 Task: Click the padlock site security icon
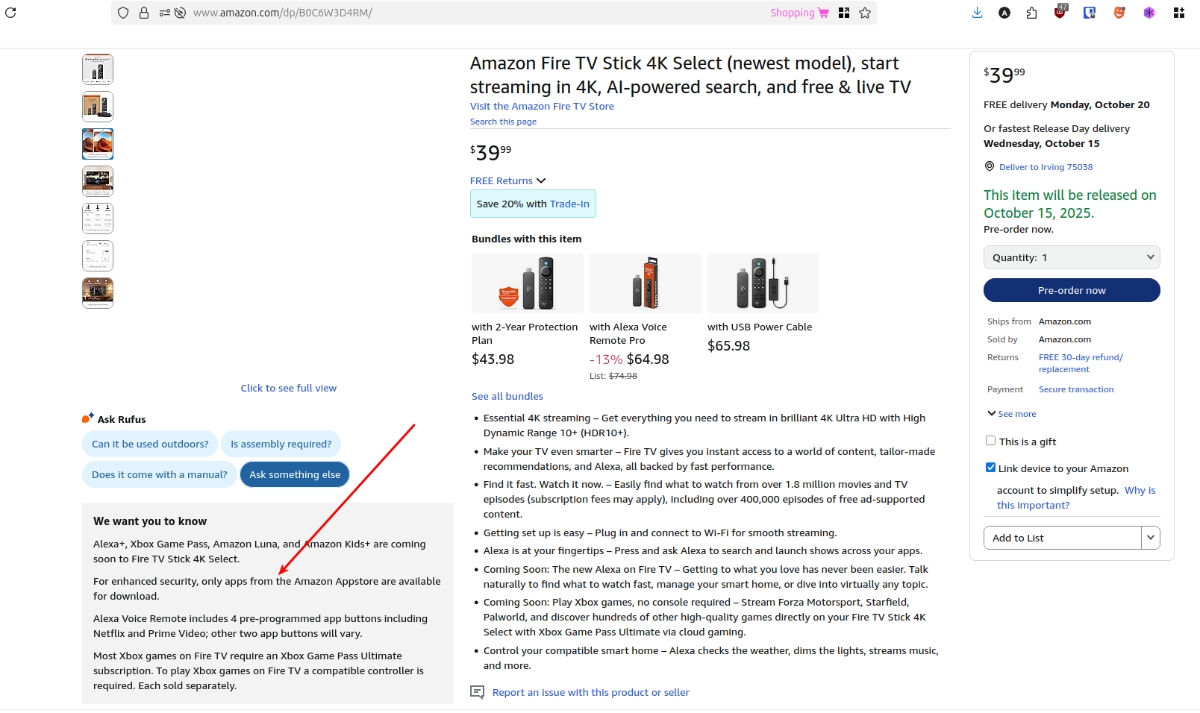(143, 13)
